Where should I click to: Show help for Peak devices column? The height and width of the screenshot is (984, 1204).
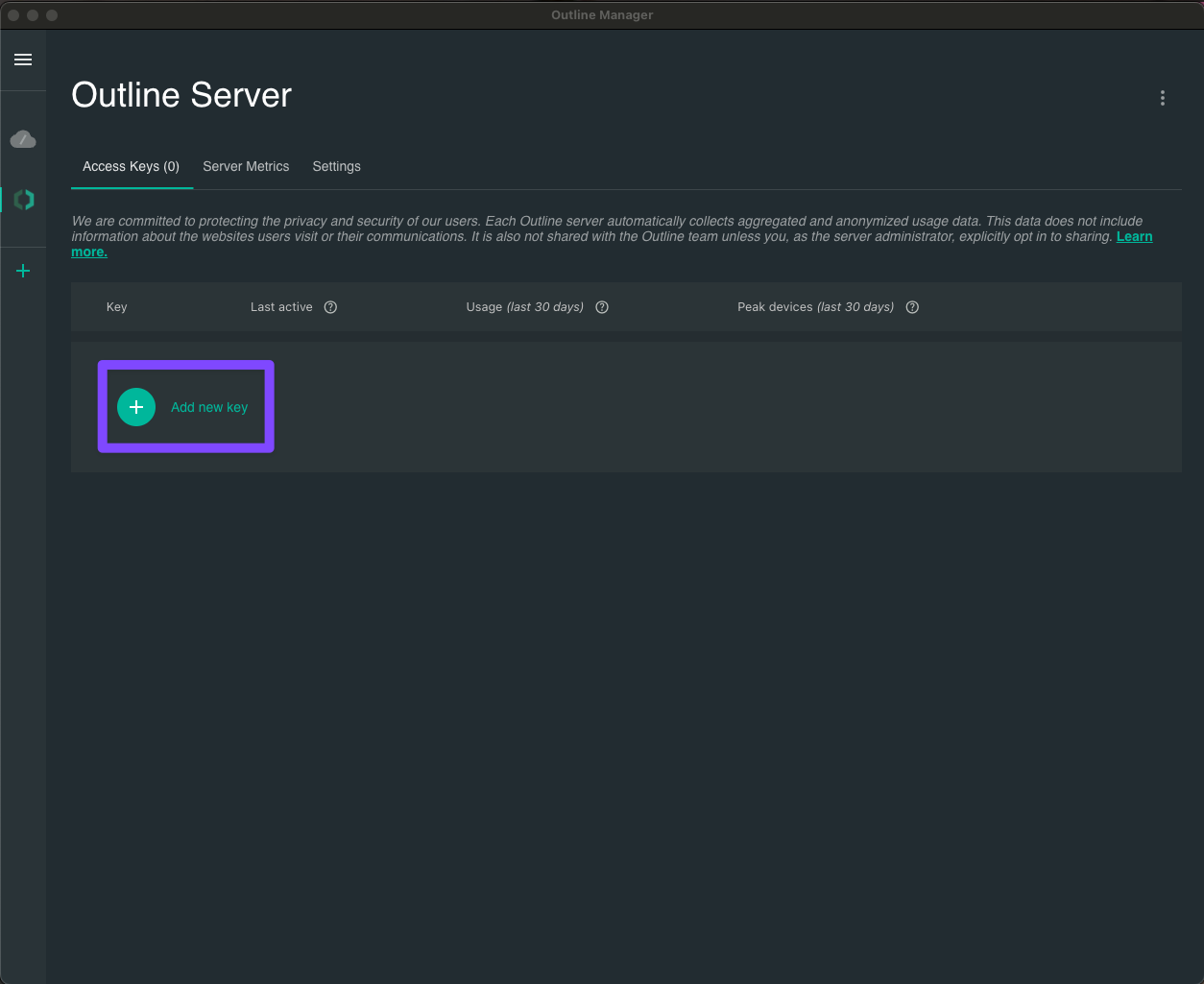pyautogui.click(x=912, y=307)
